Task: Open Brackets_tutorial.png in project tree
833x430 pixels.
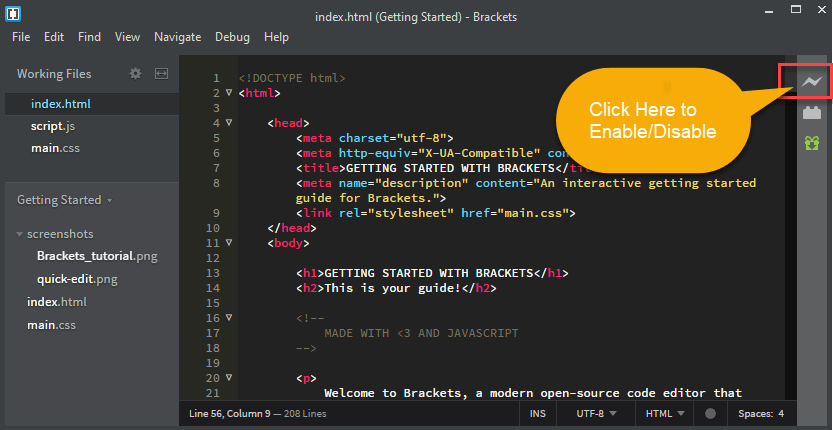Action: (x=97, y=256)
